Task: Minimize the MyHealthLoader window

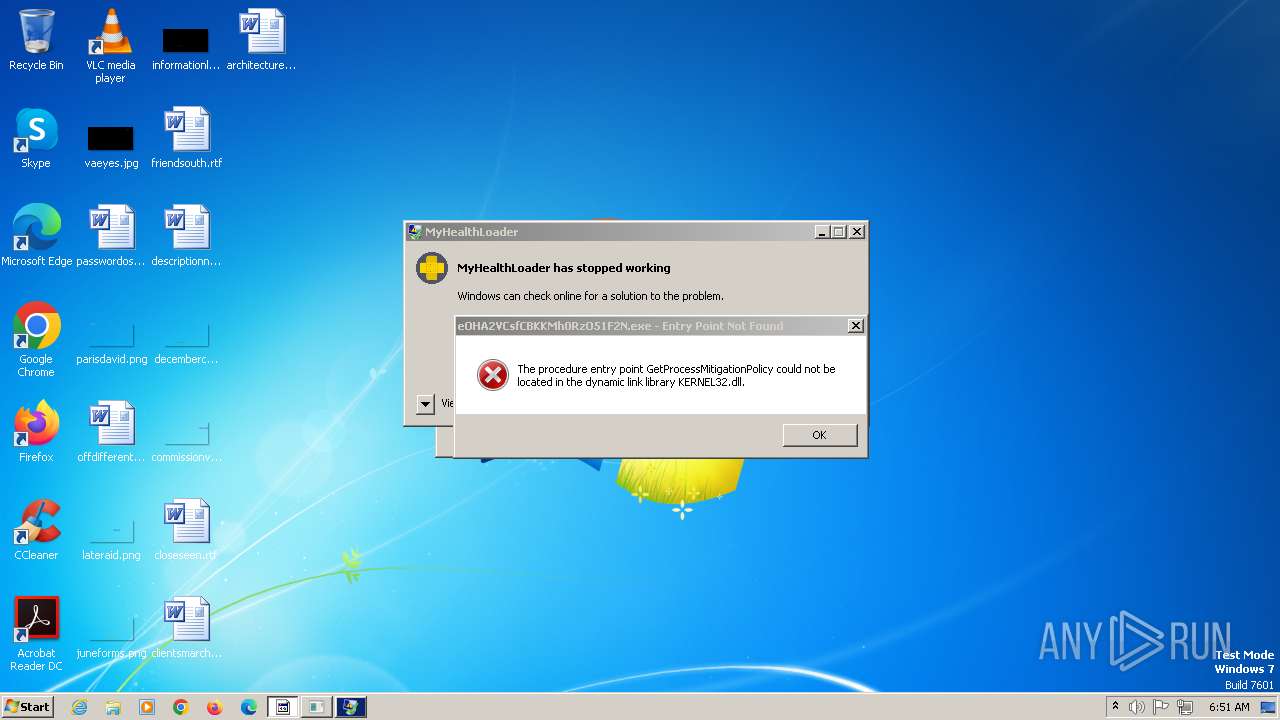Action: pos(822,232)
